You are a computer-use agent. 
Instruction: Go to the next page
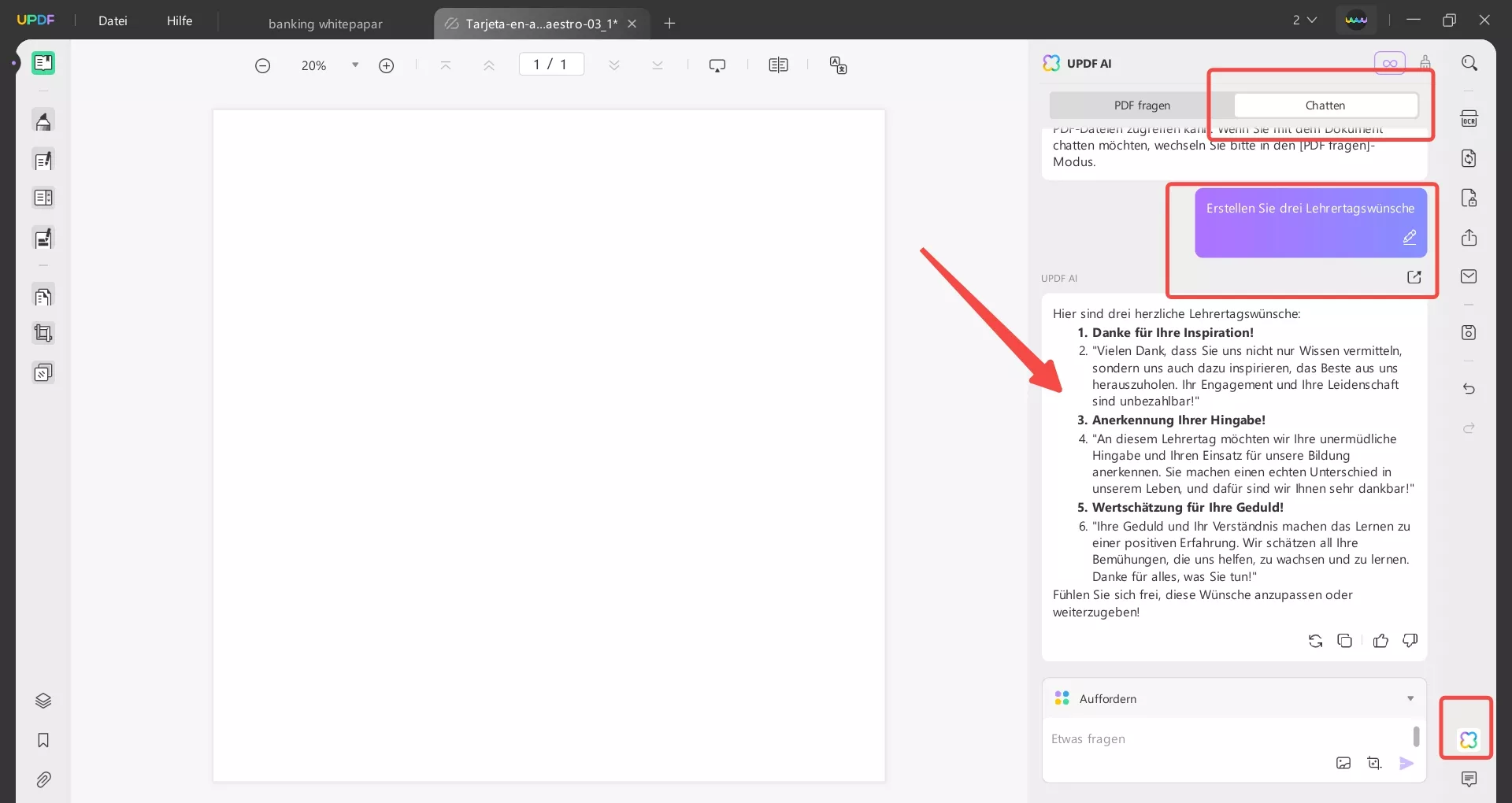614,65
